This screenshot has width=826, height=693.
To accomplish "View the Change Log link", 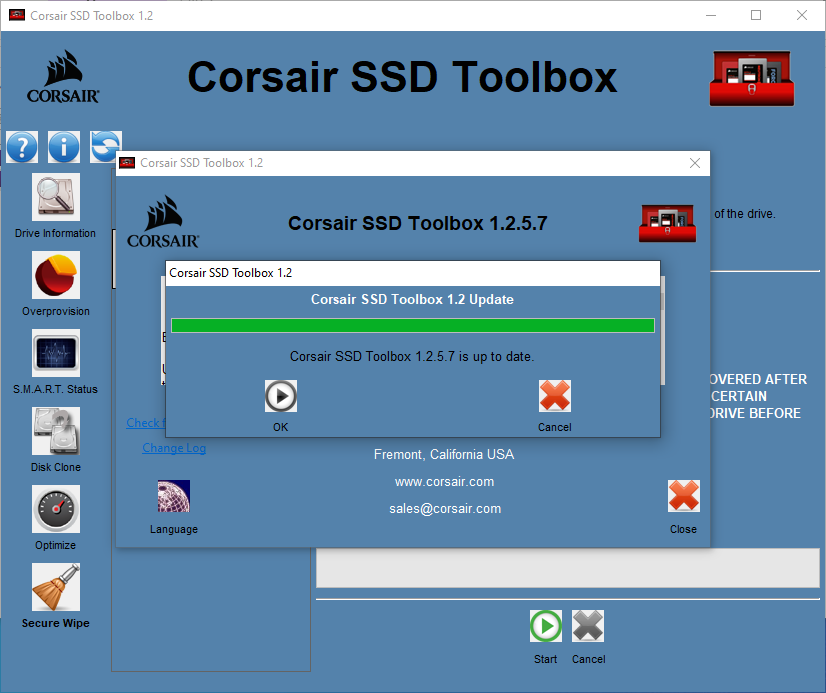I will point(174,447).
